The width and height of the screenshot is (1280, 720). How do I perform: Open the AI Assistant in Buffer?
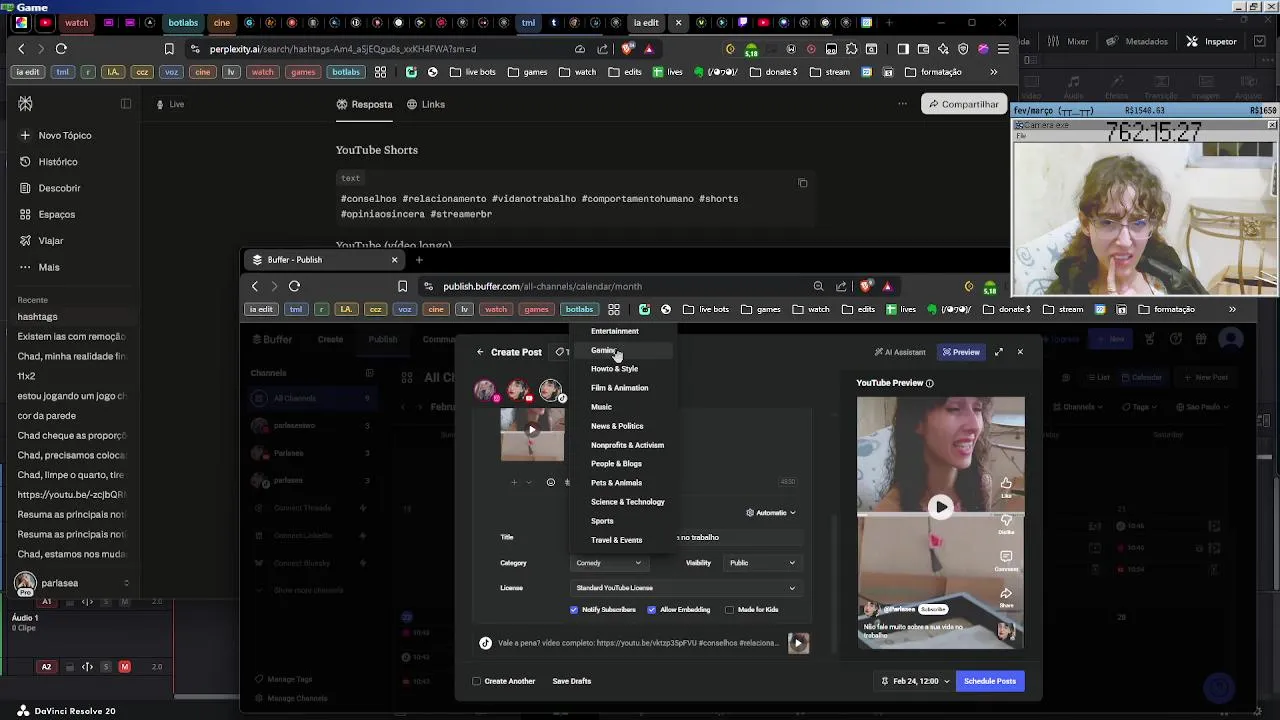(x=900, y=352)
